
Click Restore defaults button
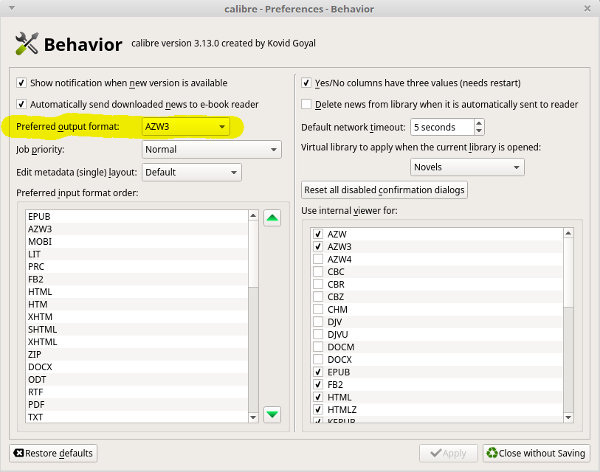(x=53, y=453)
